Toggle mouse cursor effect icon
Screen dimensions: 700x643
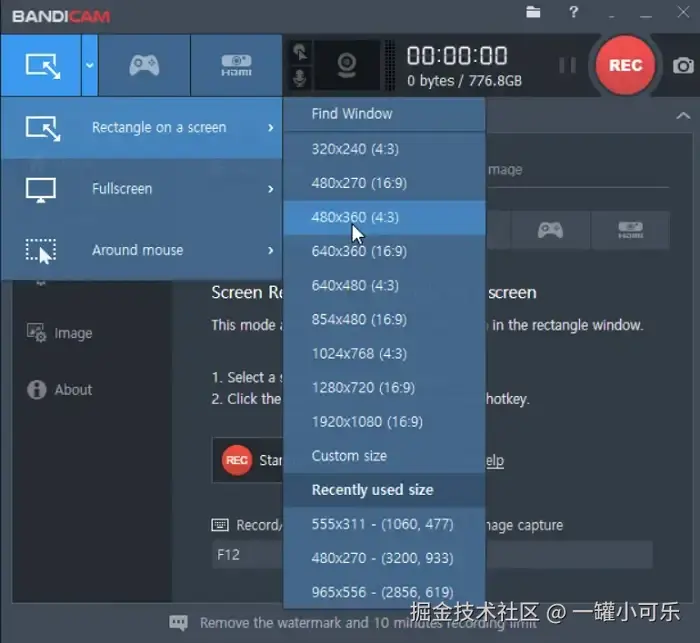(x=300, y=53)
